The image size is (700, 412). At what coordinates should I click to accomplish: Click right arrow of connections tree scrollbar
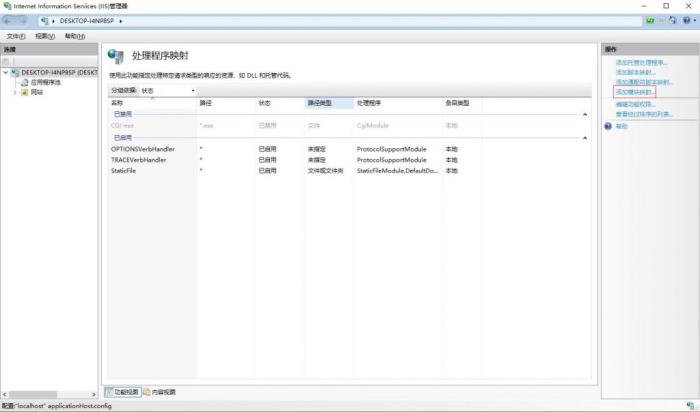pyautogui.click(x=94, y=395)
